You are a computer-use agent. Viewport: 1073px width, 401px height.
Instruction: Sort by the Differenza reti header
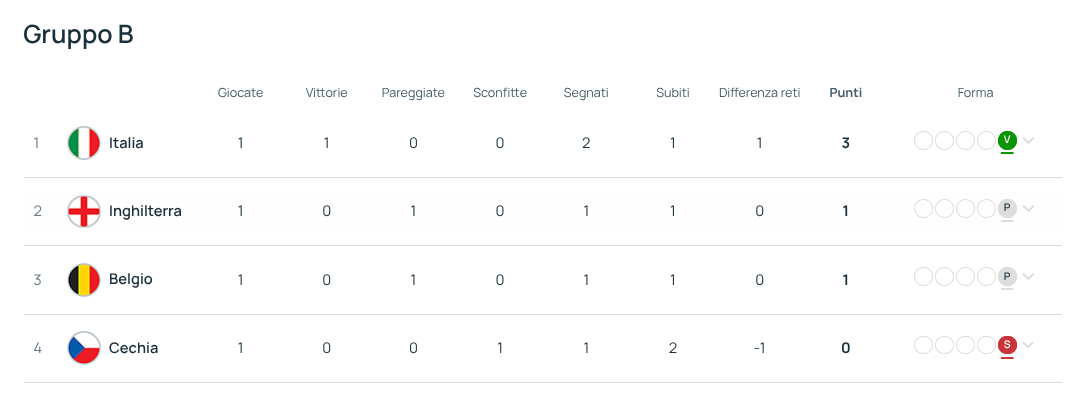point(759,93)
